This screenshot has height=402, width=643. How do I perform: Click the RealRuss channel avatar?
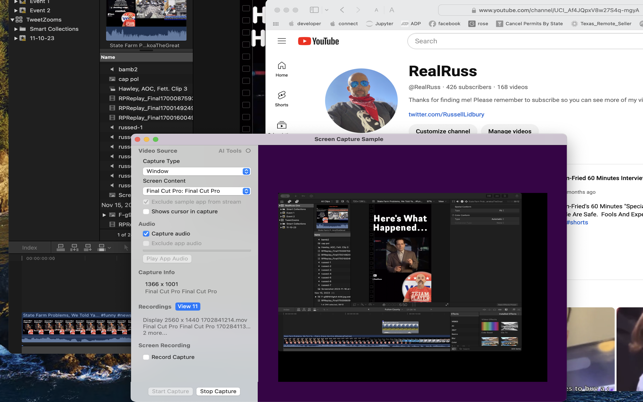click(361, 100)
